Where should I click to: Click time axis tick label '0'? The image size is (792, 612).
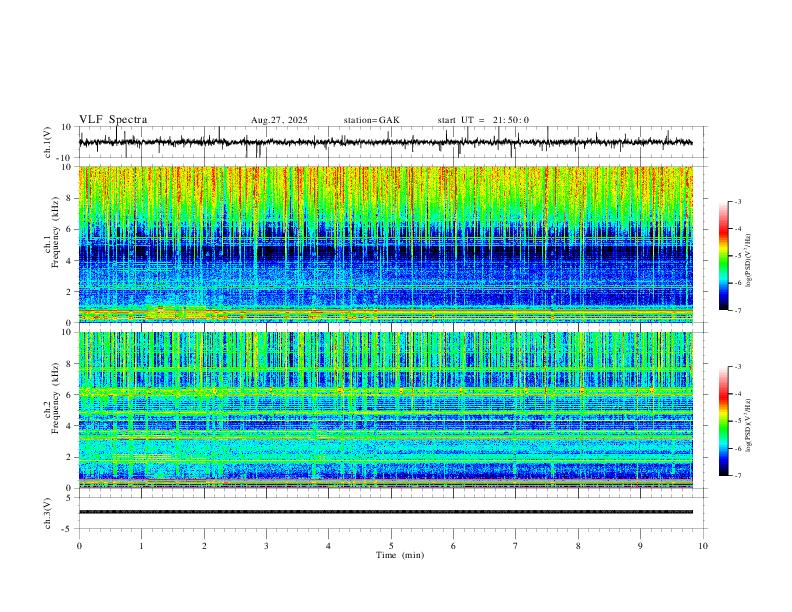79,546
